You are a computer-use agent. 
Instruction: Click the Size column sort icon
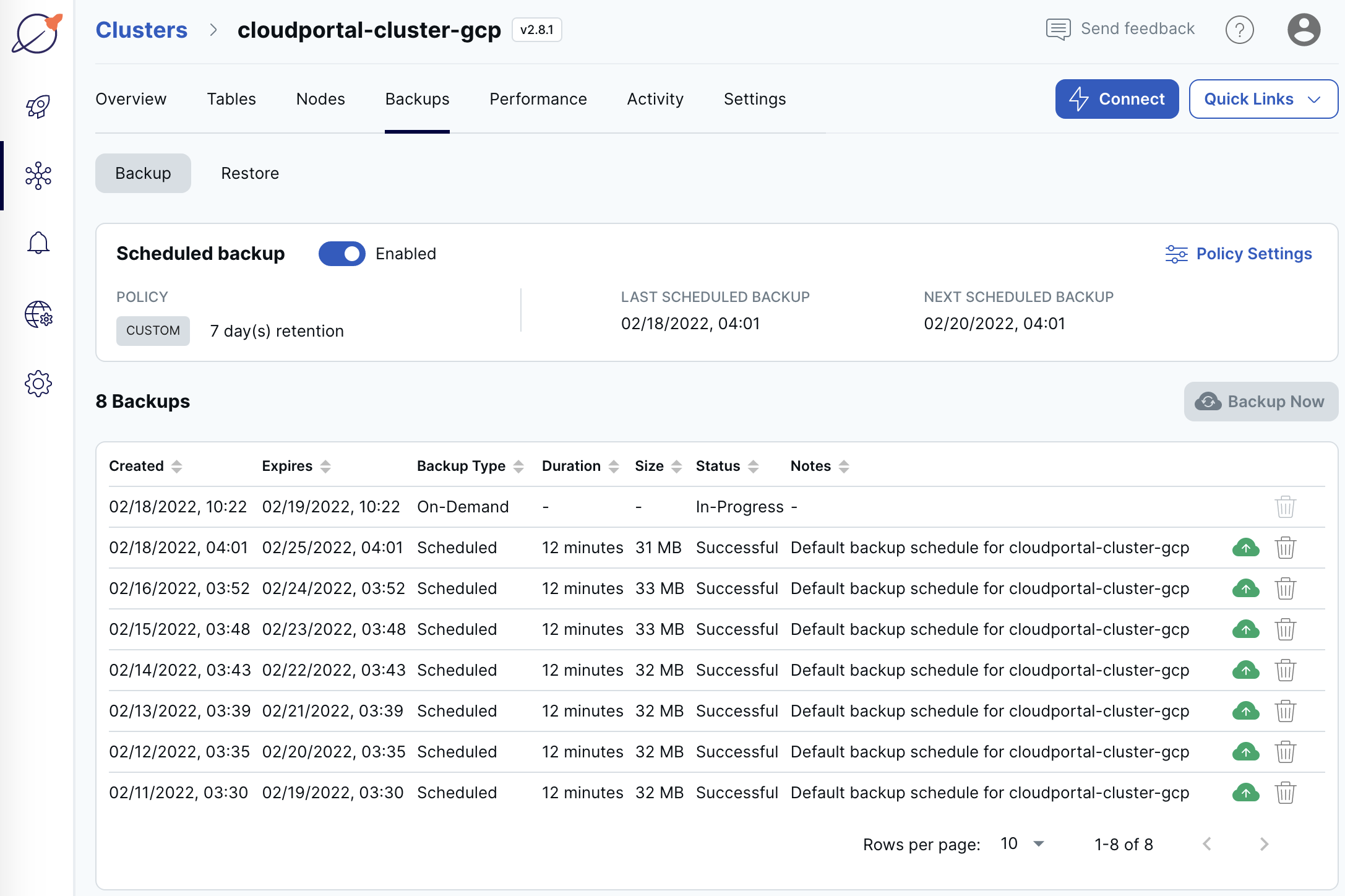(x=676, y=466)
